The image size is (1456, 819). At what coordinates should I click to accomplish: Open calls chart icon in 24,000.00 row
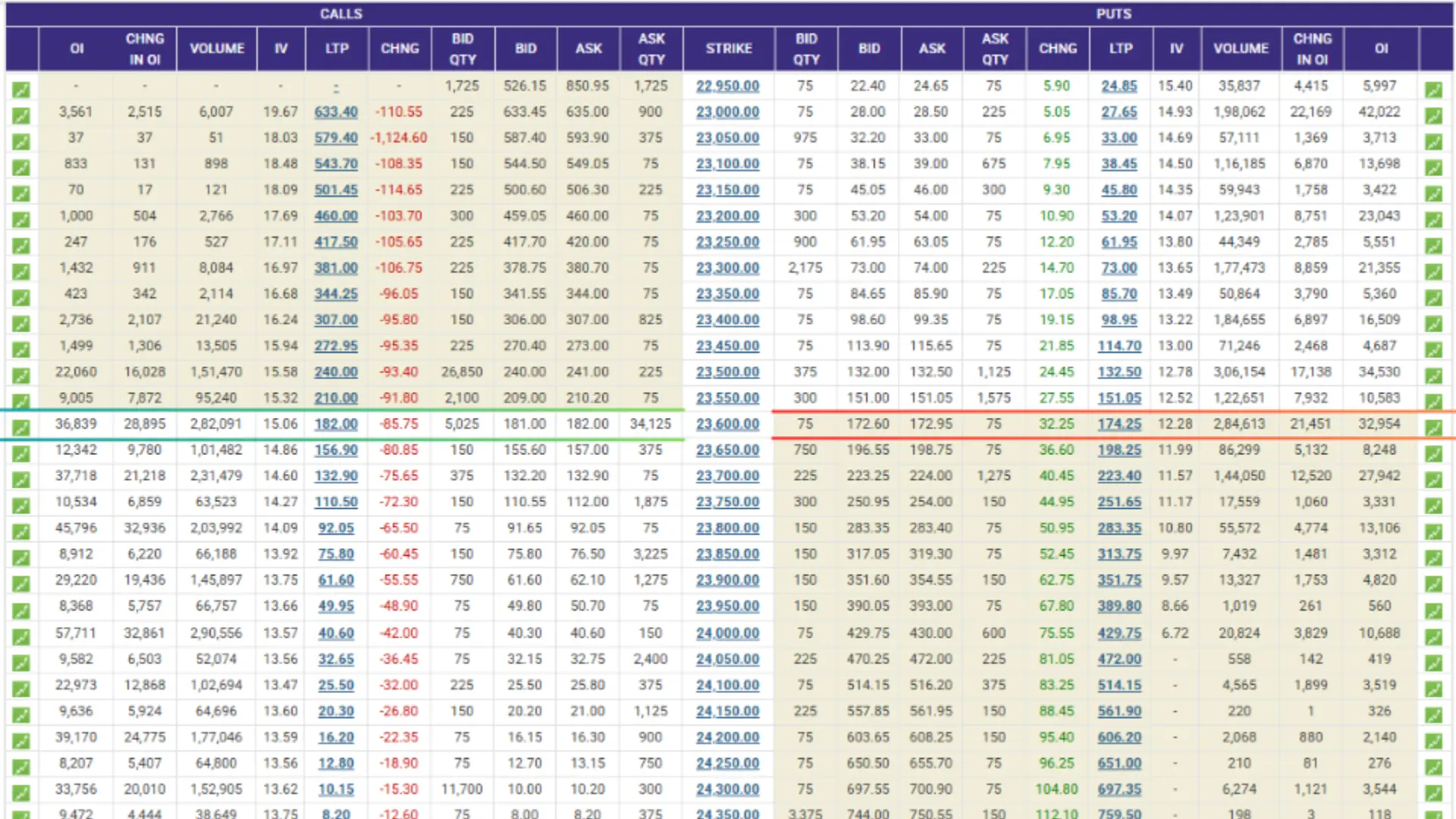[x=21, y=637]
